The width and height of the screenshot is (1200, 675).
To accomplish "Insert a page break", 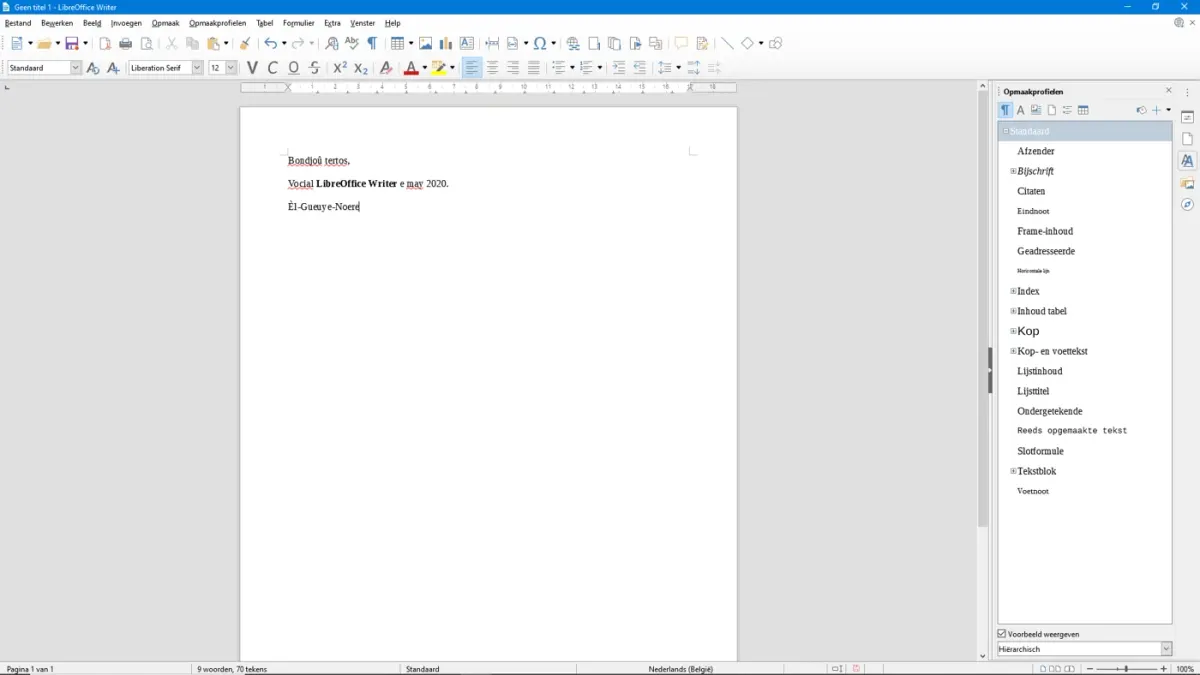I will pos(492,43).
